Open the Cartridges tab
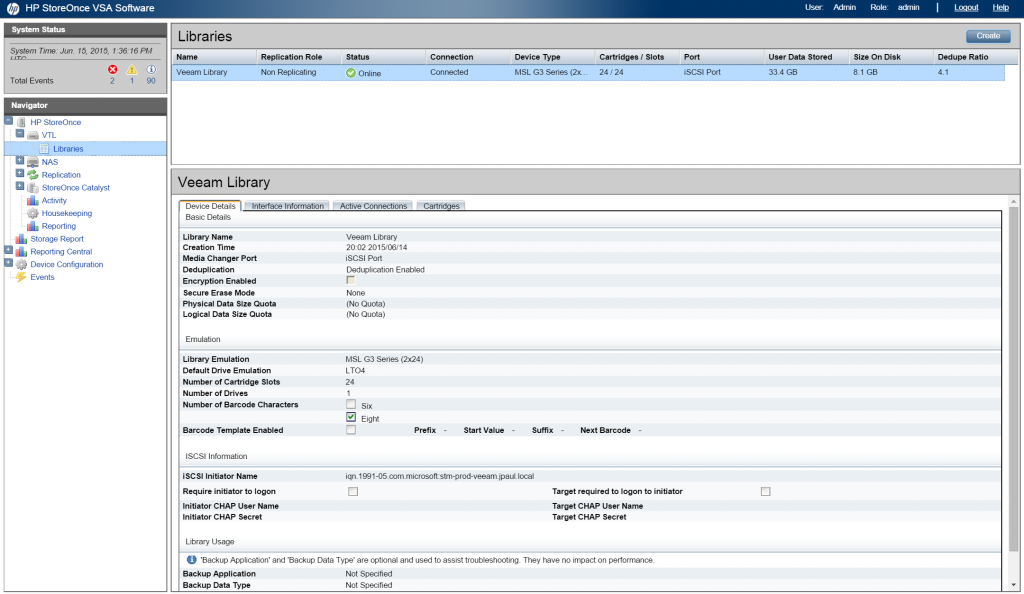This screenshot has height=594, width=1024. coord(441,206)
